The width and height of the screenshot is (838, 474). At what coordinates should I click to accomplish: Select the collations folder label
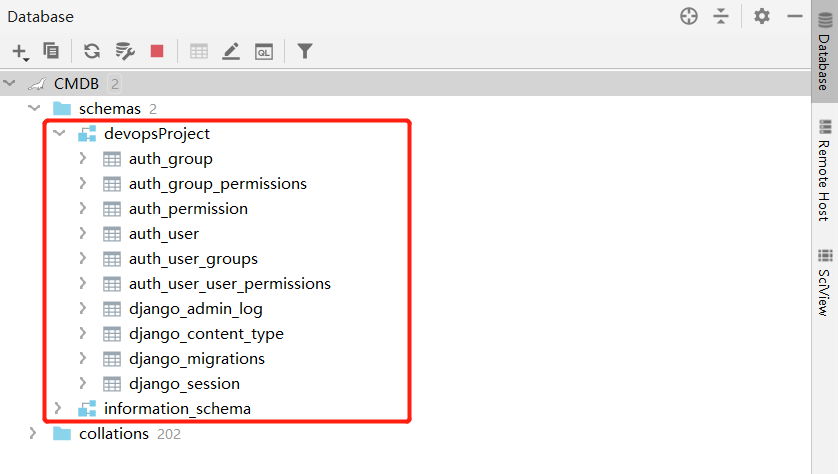pyautogui.click(x=114, y=434)
